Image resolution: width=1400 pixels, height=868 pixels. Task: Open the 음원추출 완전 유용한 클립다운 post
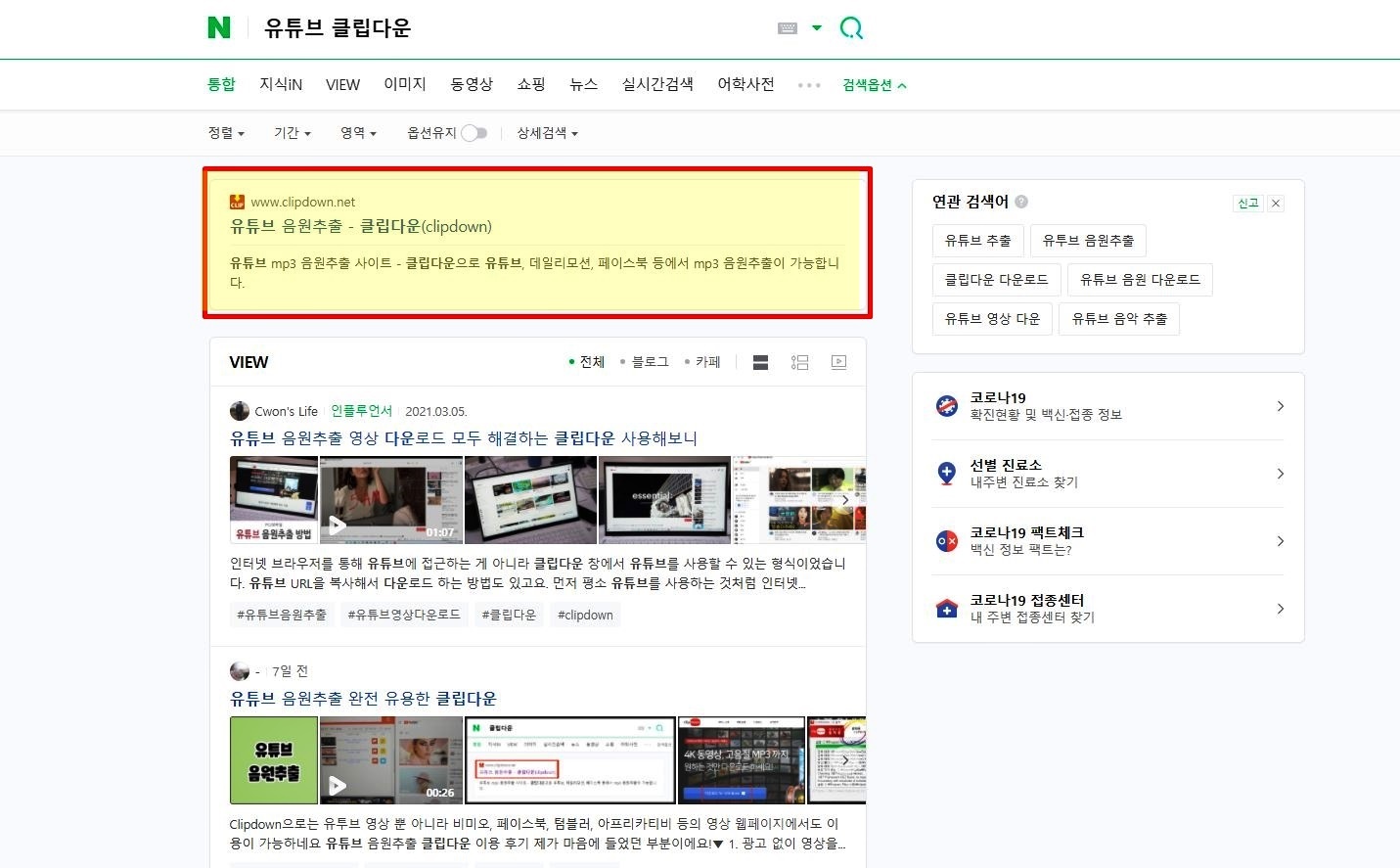click(x=363, y=699)
